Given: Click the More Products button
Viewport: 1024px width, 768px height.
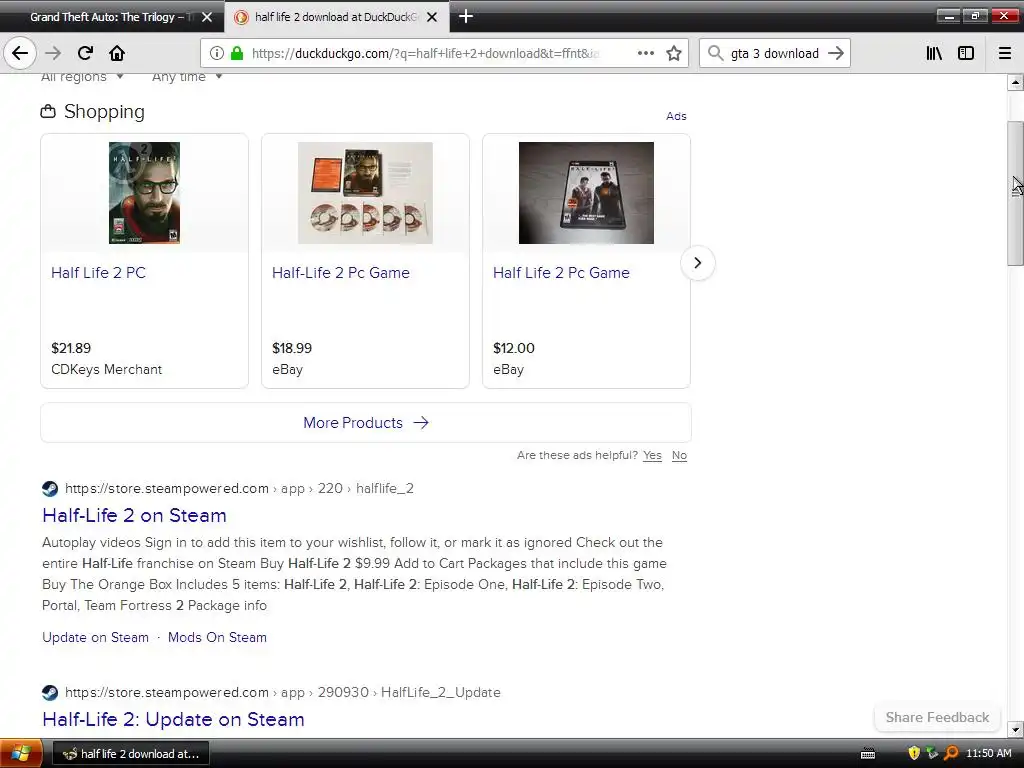Looking at the screenshot, I should (x=366, y=423).
